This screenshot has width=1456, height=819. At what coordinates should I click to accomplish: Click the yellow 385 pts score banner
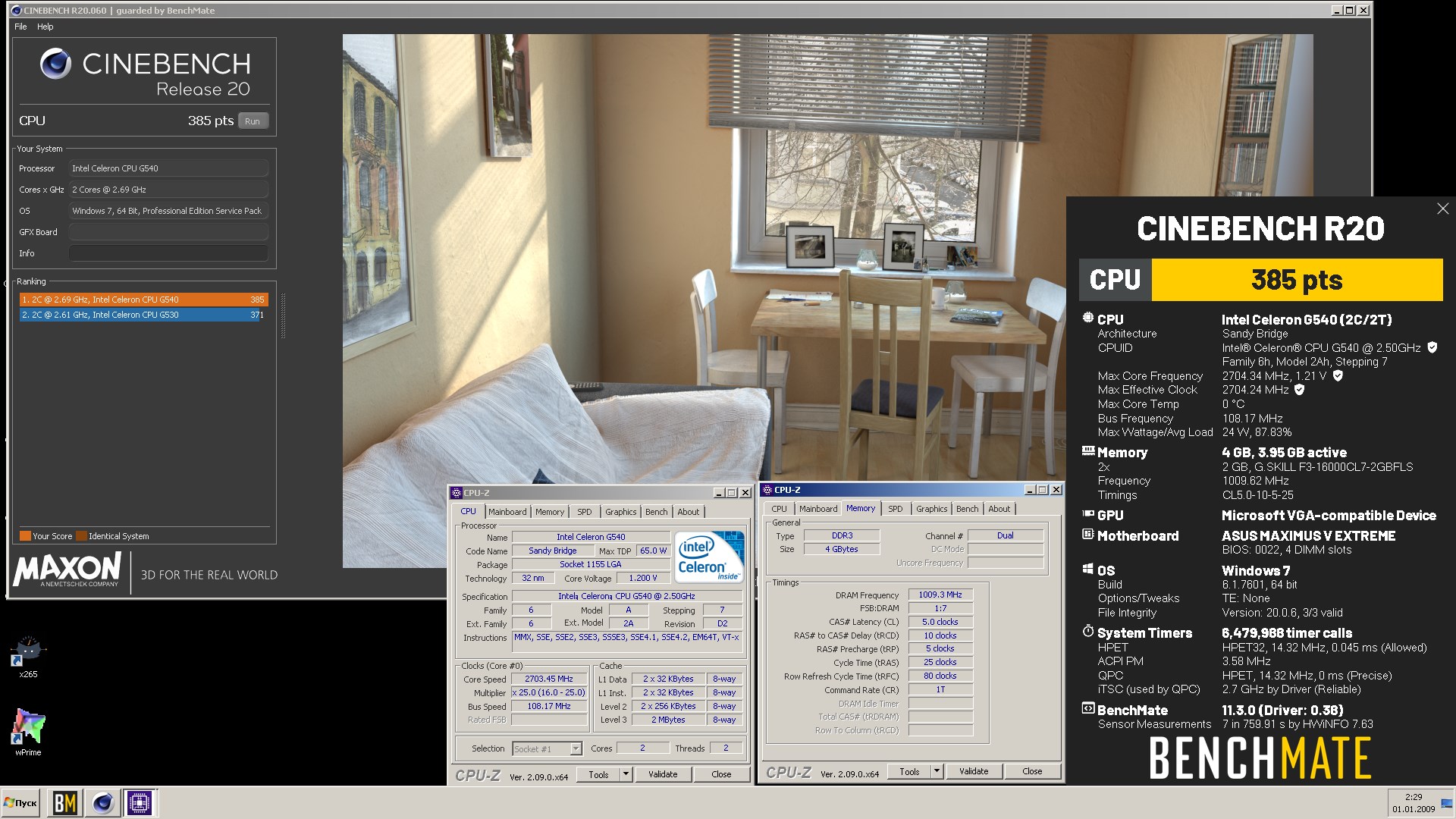(1297, 280)
